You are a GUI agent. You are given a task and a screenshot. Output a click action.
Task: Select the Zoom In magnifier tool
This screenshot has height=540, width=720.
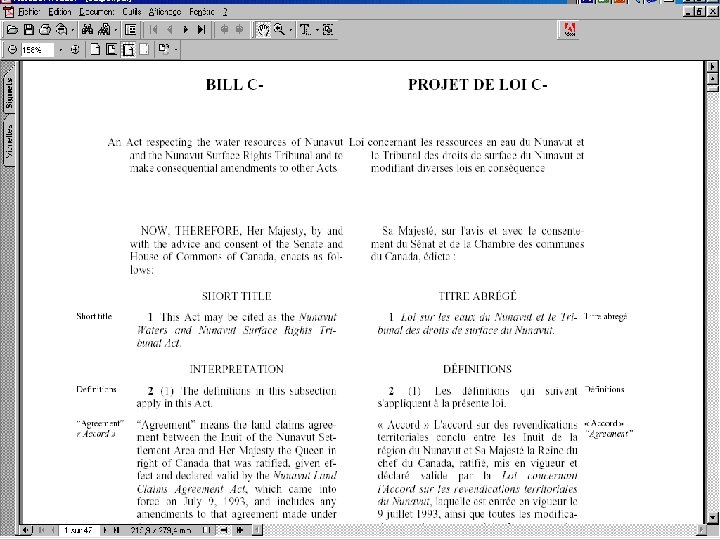pyautogui.click(x=279, y=30)
